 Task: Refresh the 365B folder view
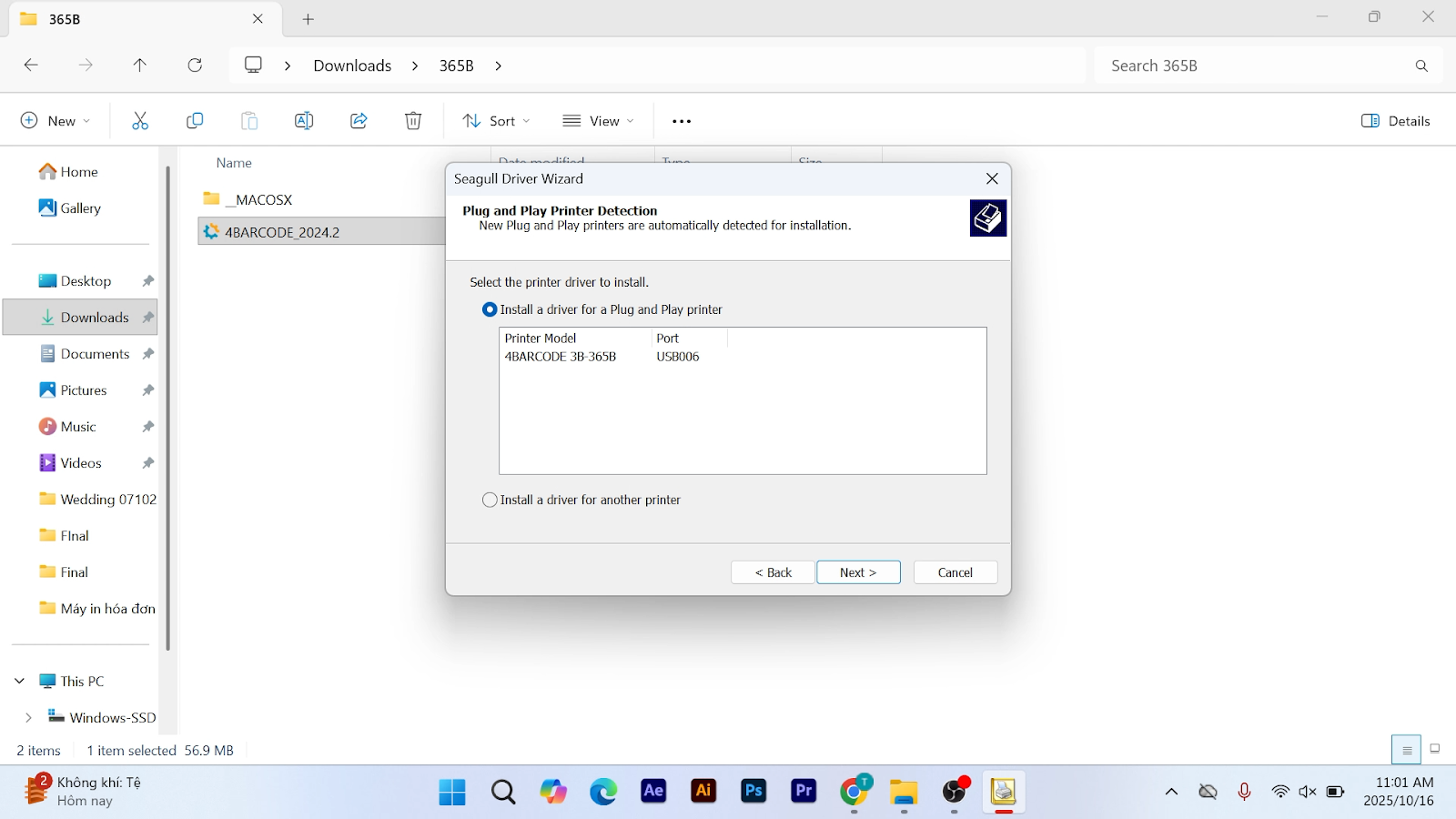tap(195, 66)
